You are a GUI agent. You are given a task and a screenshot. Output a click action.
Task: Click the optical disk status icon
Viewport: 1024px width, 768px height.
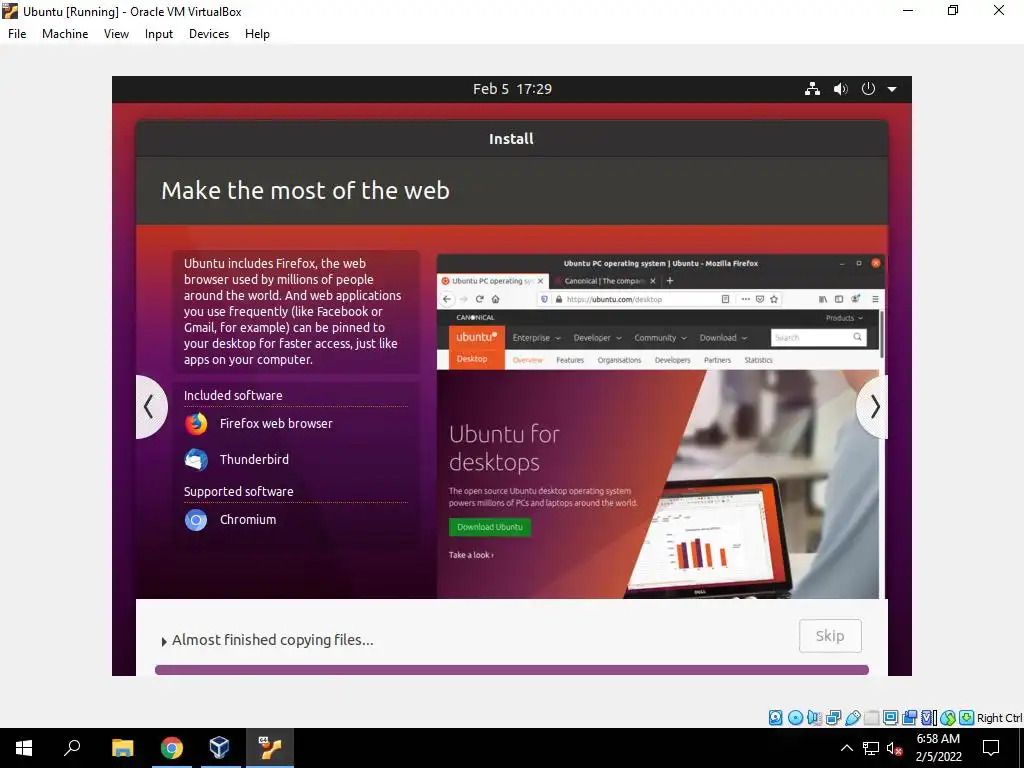[795, 718]
